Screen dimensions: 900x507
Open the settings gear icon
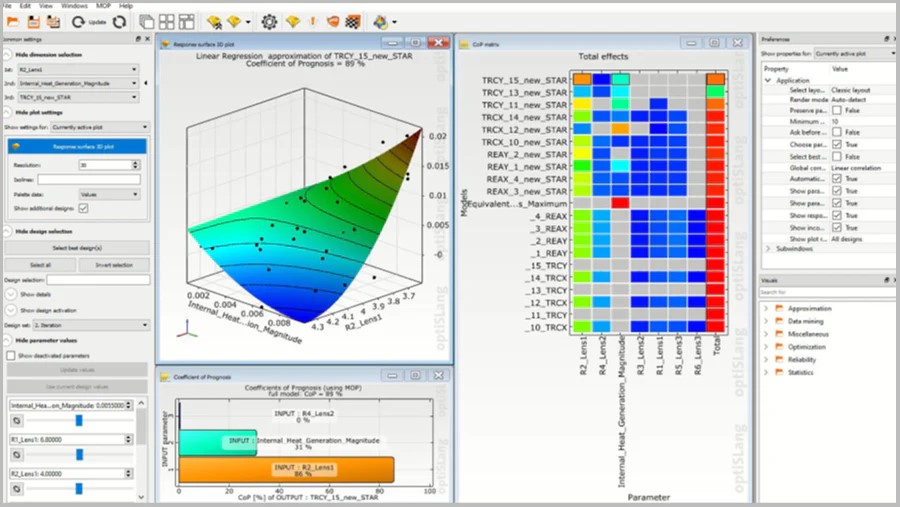[x=269, y=21]
